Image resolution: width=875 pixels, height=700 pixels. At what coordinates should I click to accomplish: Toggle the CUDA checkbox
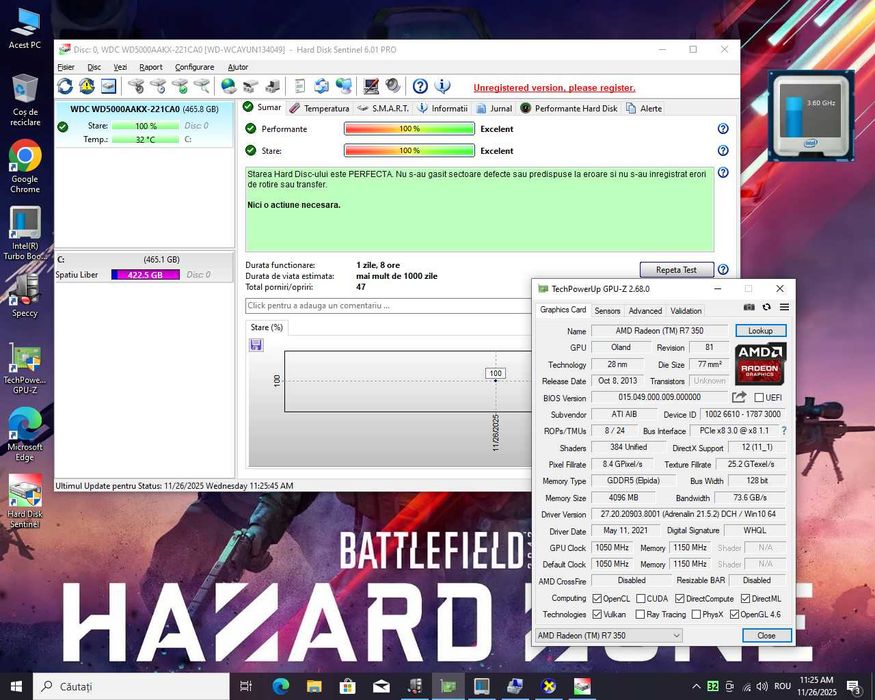click(x=641, y=598)
